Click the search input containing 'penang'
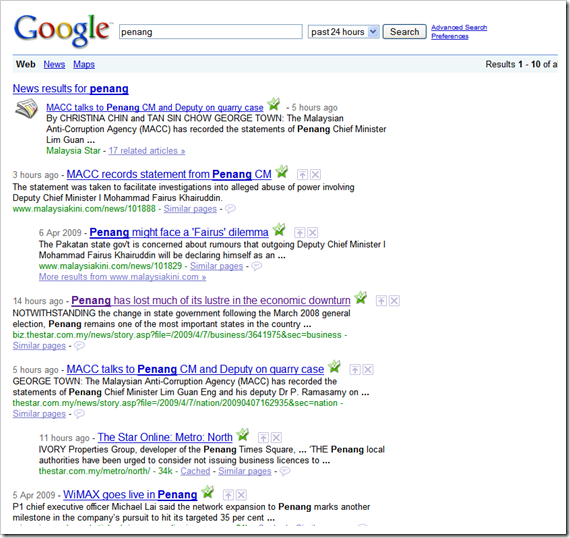This screenshot has width=570, height=538. click(211, 32)
